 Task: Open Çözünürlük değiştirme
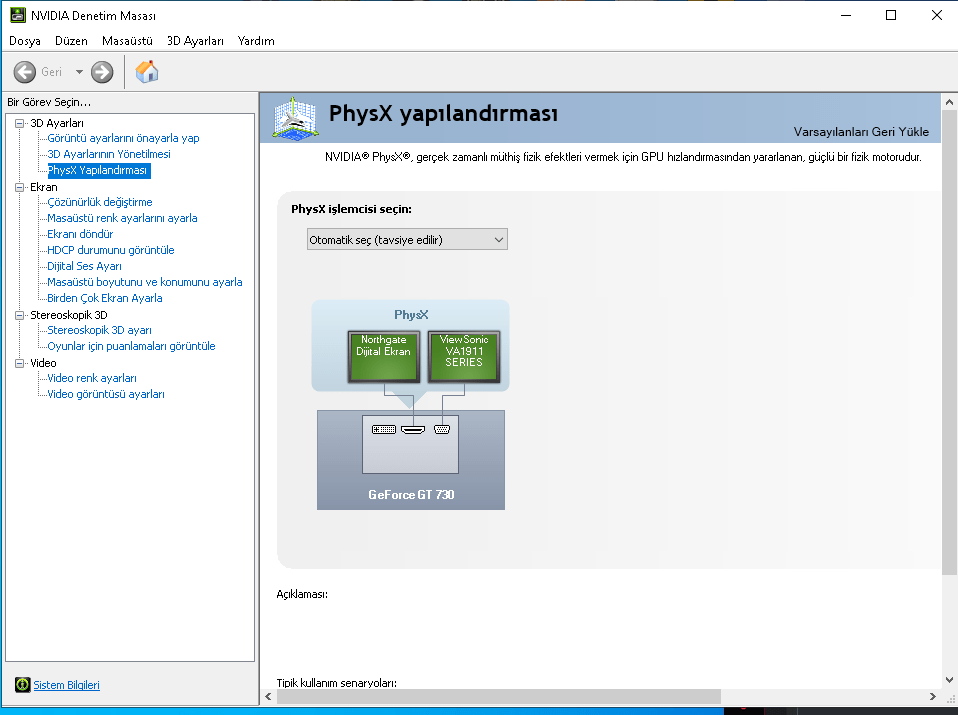pos(100,202)
